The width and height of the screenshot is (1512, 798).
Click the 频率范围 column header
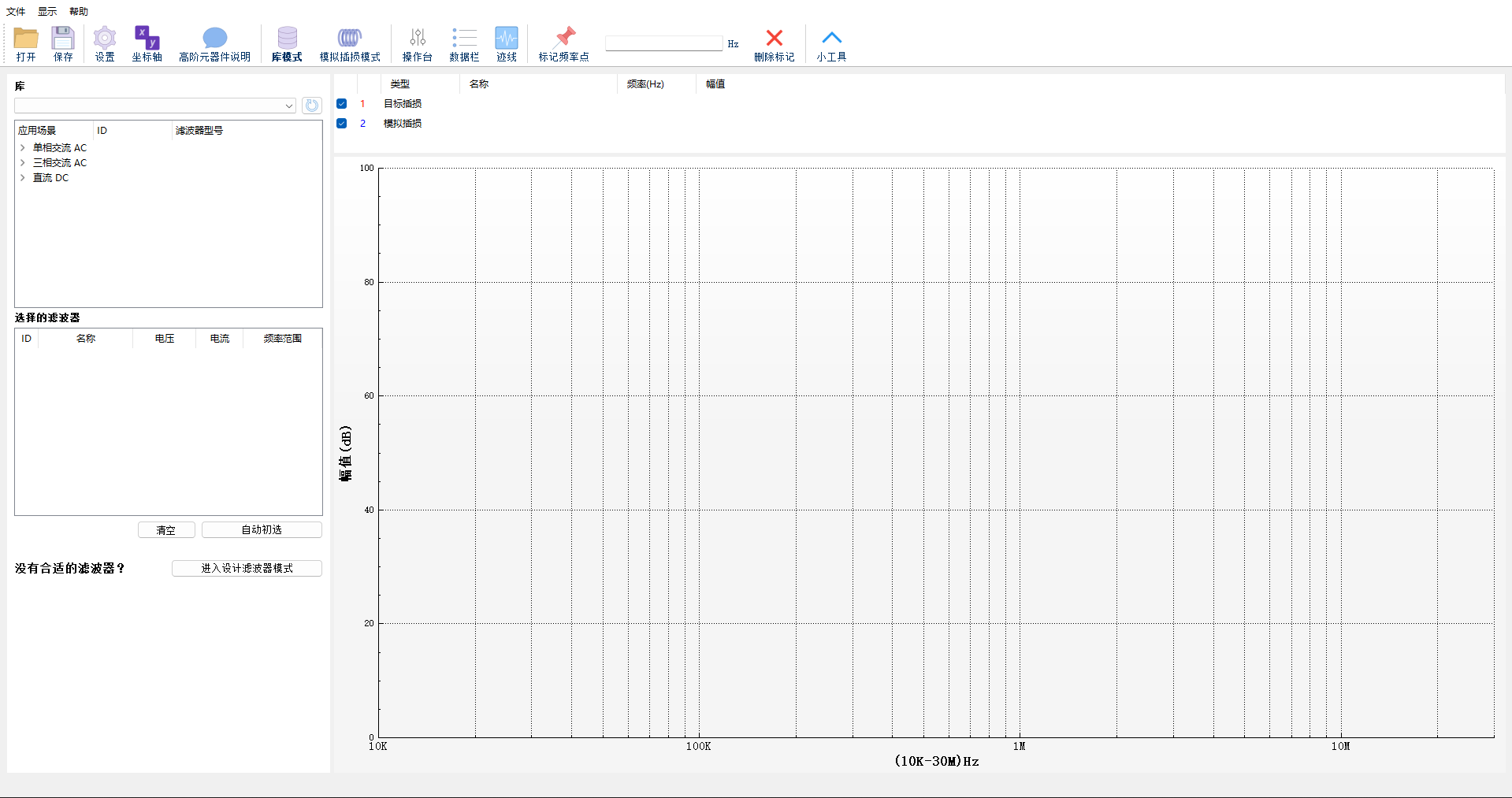(x=283, y=339)
